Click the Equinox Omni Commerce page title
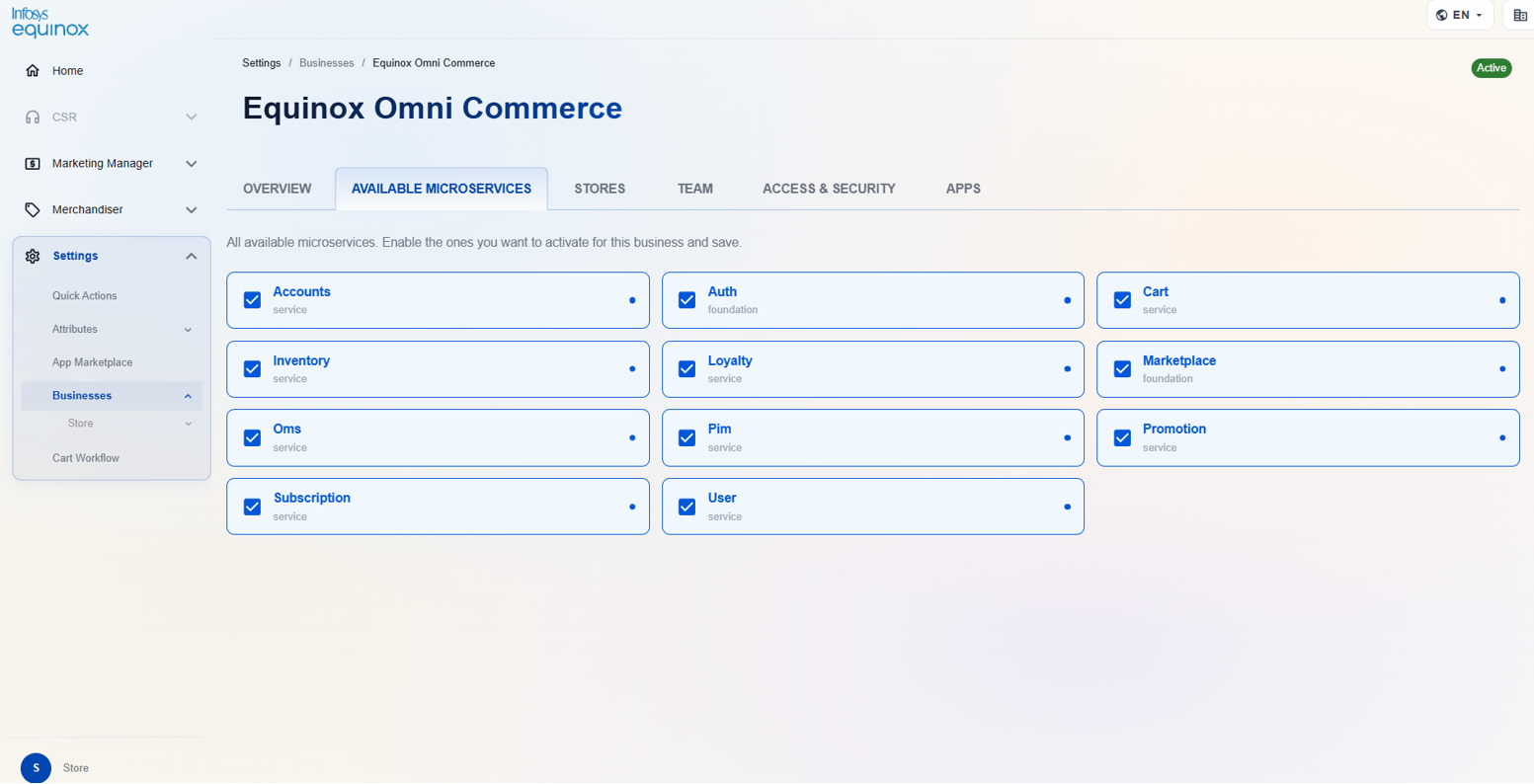The width and height of the screenshot is (1534, 784). (433, 109)
